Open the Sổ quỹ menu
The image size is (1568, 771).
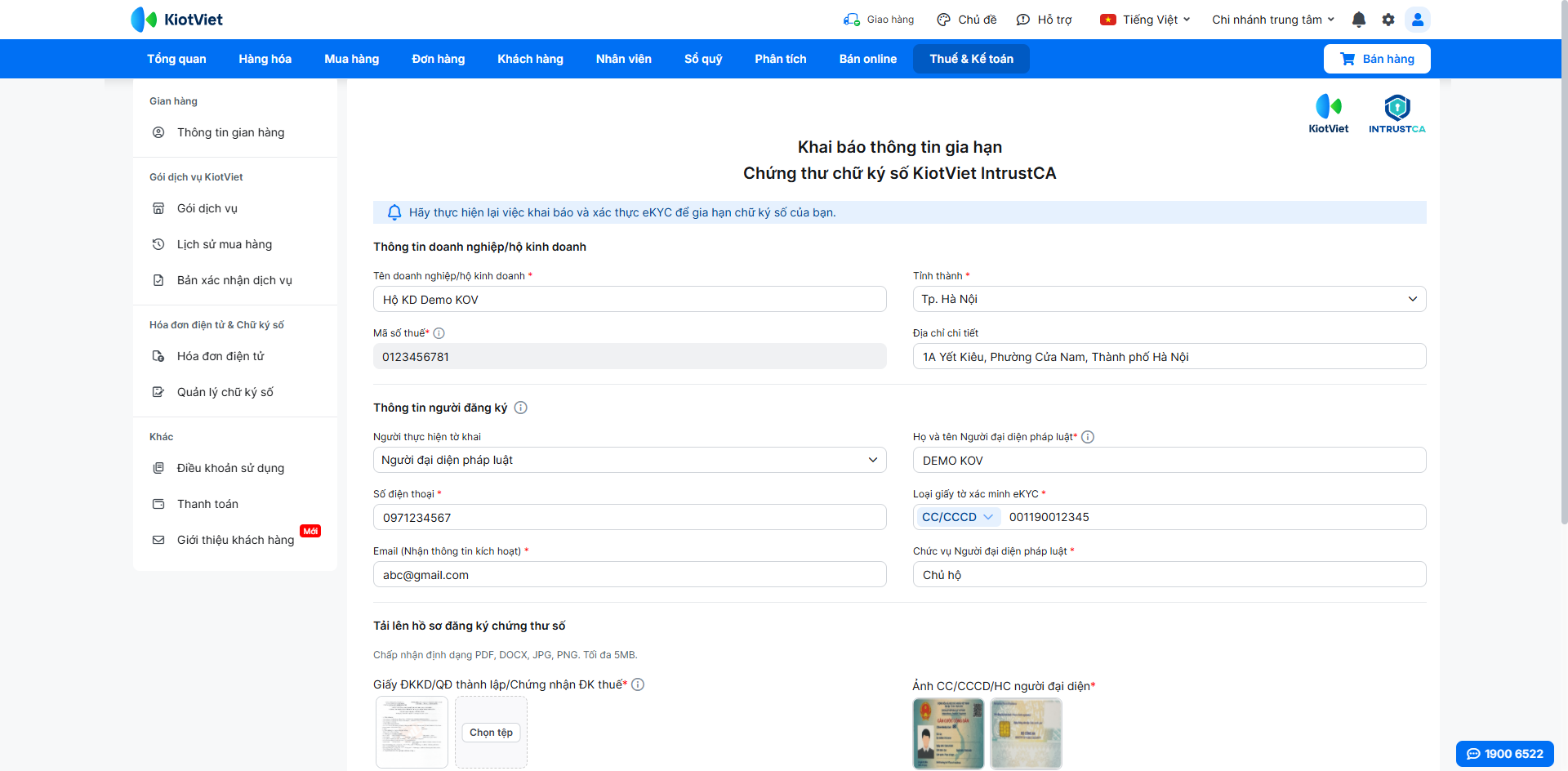click(x=703, y=59)
